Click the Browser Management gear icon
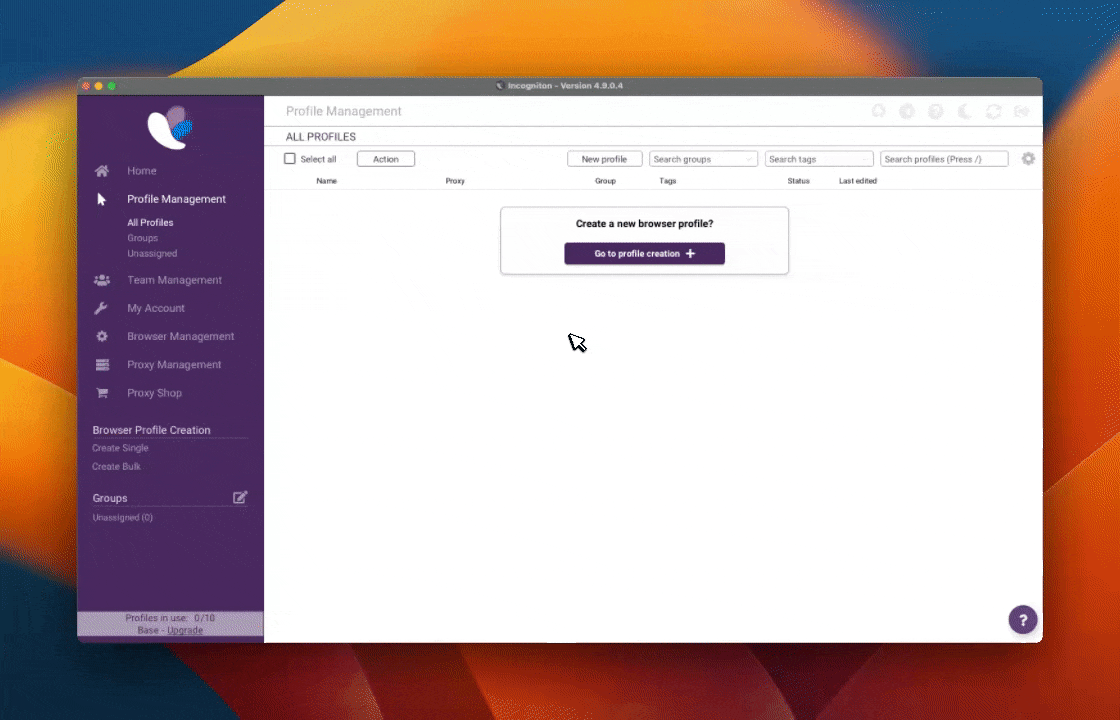1120x720 pixels. point(102,336)
